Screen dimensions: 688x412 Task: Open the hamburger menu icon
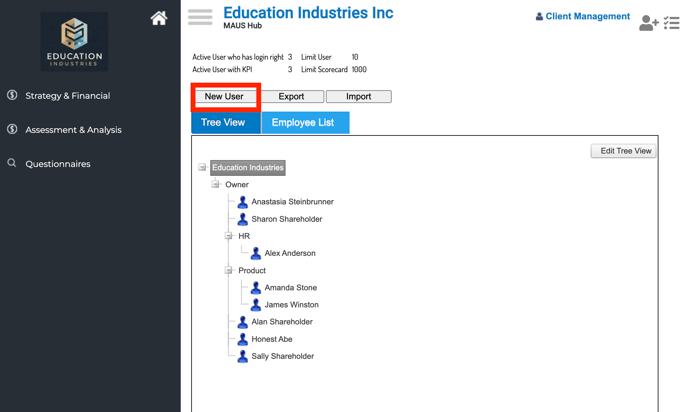point(200,17)
